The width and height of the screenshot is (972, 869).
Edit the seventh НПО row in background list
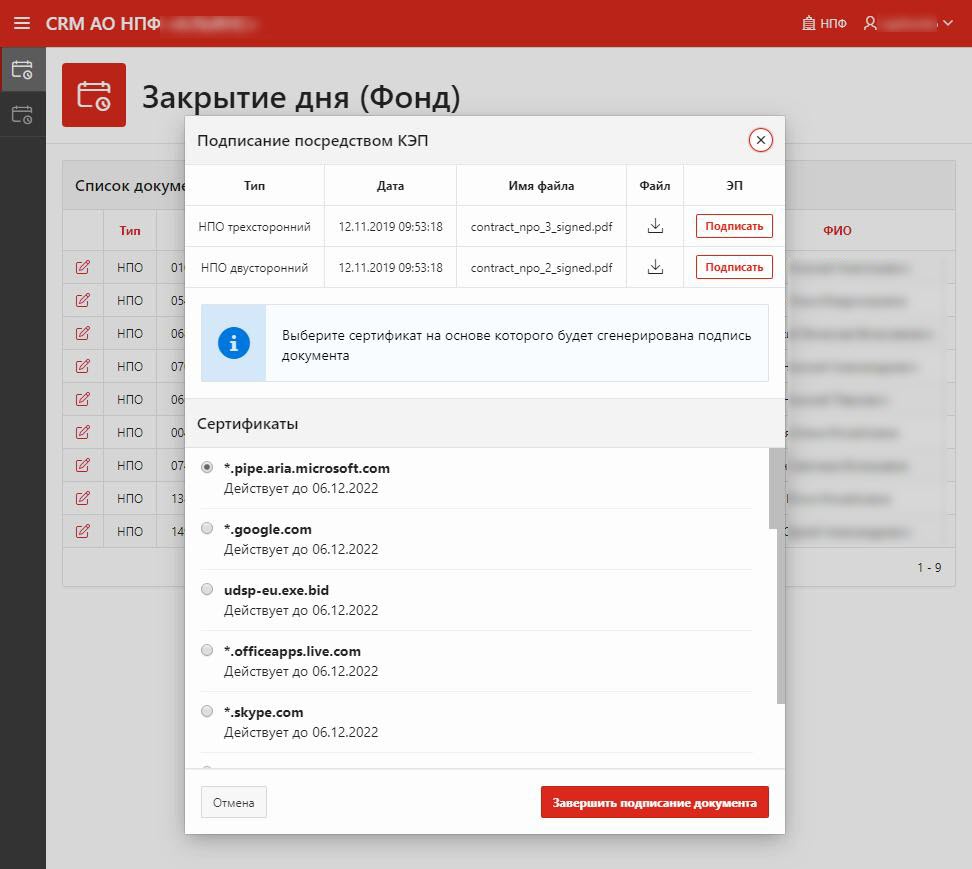tap(82, 465)
